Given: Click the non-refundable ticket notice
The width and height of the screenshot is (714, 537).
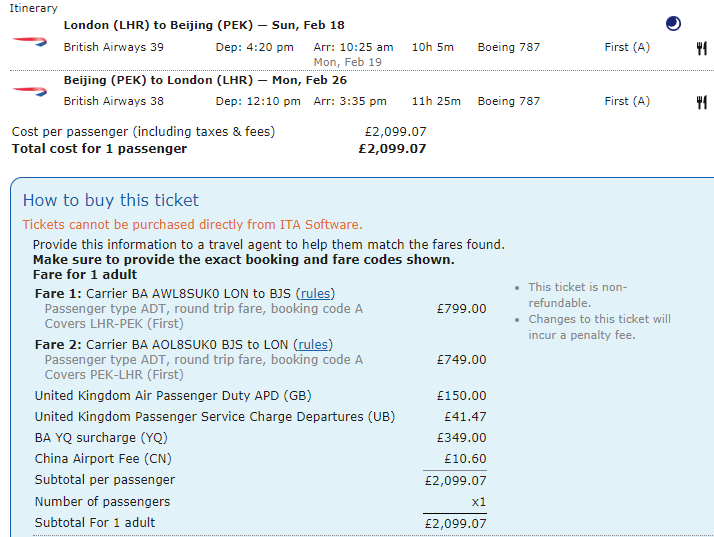Looking at the screenshot, I should (577, 295).
